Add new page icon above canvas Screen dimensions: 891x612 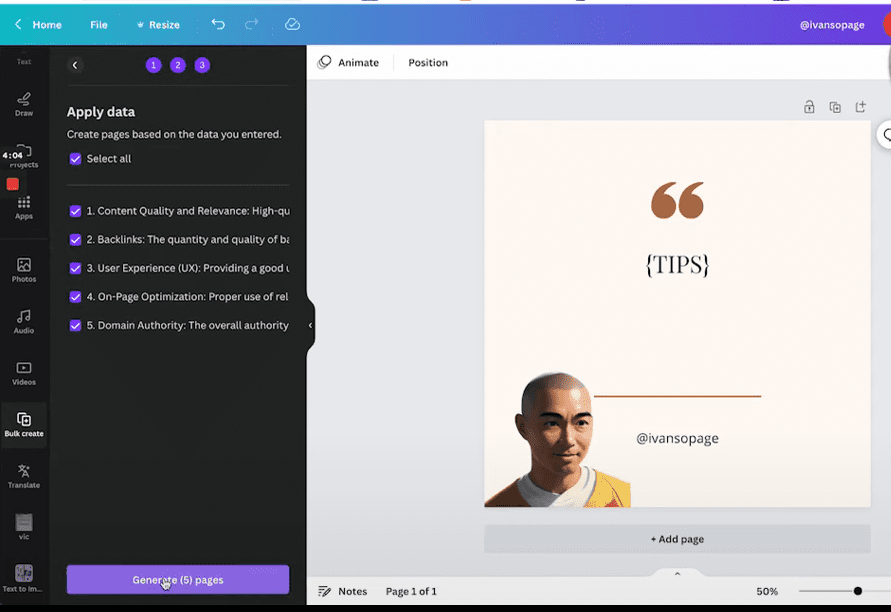860,106
